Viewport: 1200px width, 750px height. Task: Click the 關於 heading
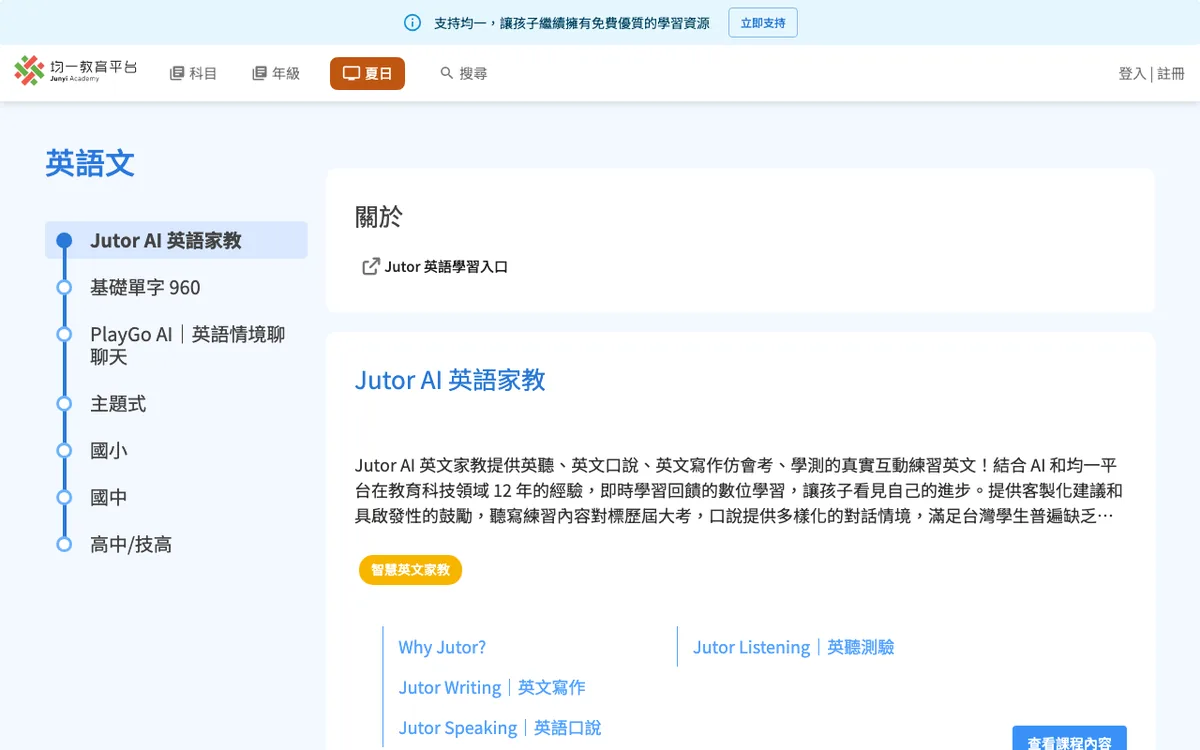click(379, 216)
